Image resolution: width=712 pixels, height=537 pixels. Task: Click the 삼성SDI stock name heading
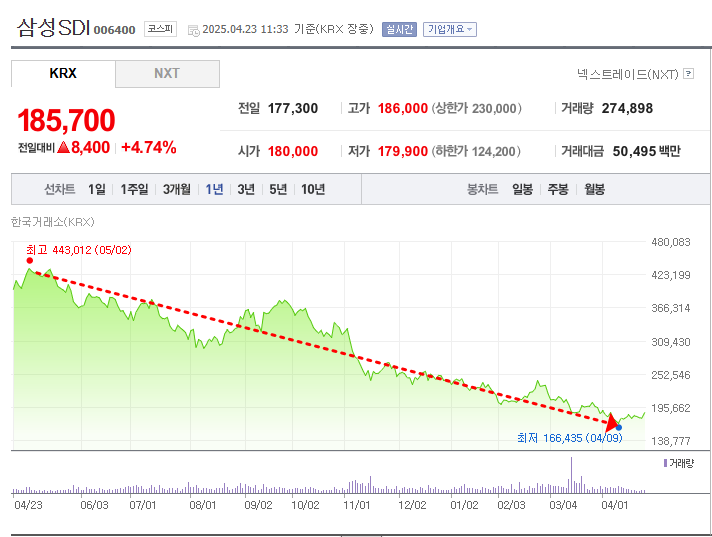tap(54, 28)
